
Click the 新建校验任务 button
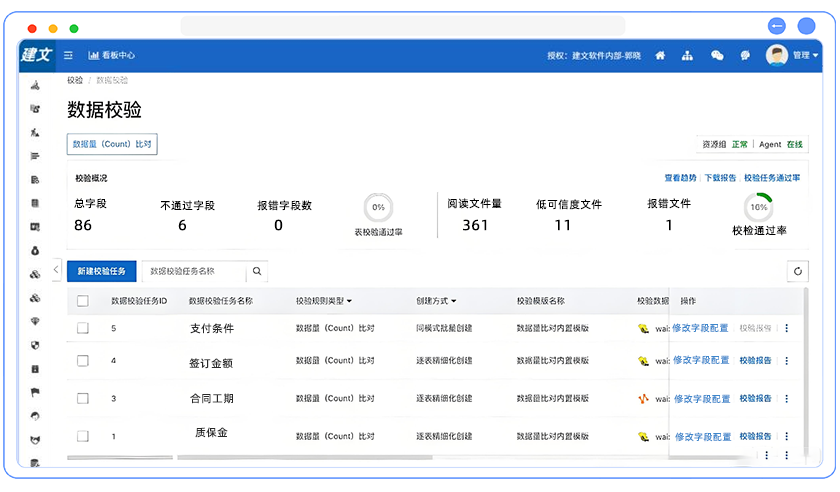point(101,271)
